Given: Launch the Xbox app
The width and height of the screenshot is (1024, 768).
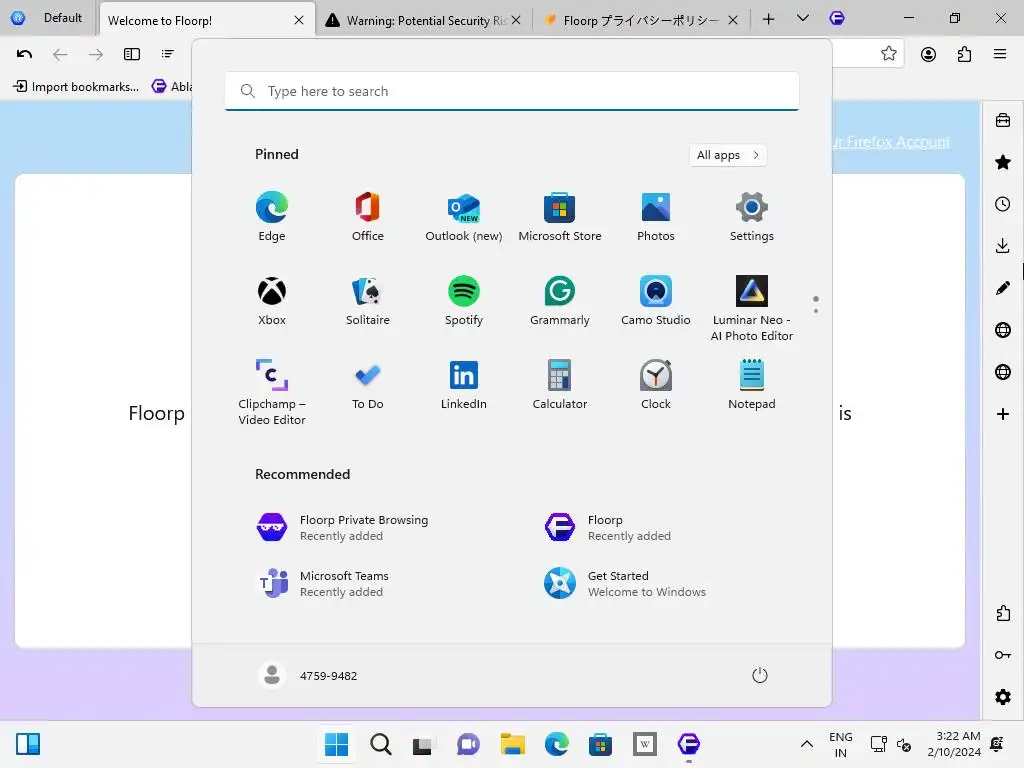Looking at the screenshot, I should [272, 300].
